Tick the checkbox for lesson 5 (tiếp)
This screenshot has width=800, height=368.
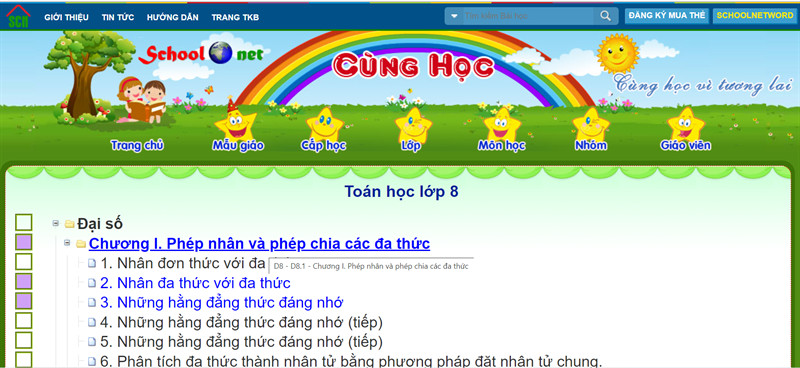tap(23, 340)
